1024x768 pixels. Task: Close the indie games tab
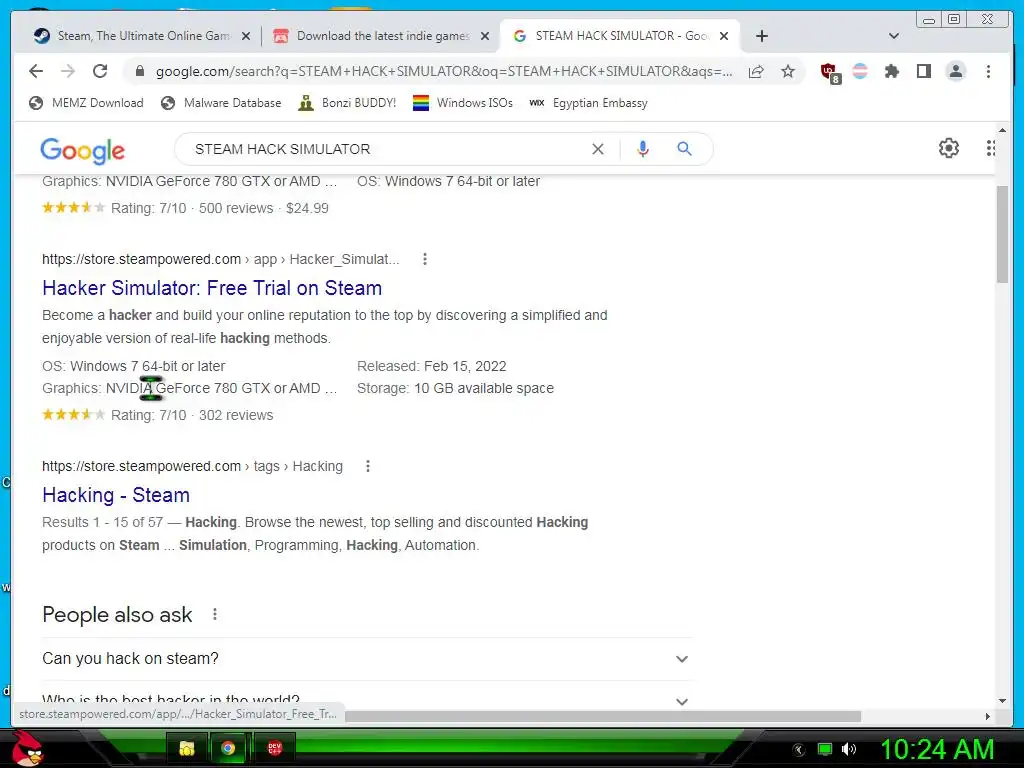[x=485, y=37]
